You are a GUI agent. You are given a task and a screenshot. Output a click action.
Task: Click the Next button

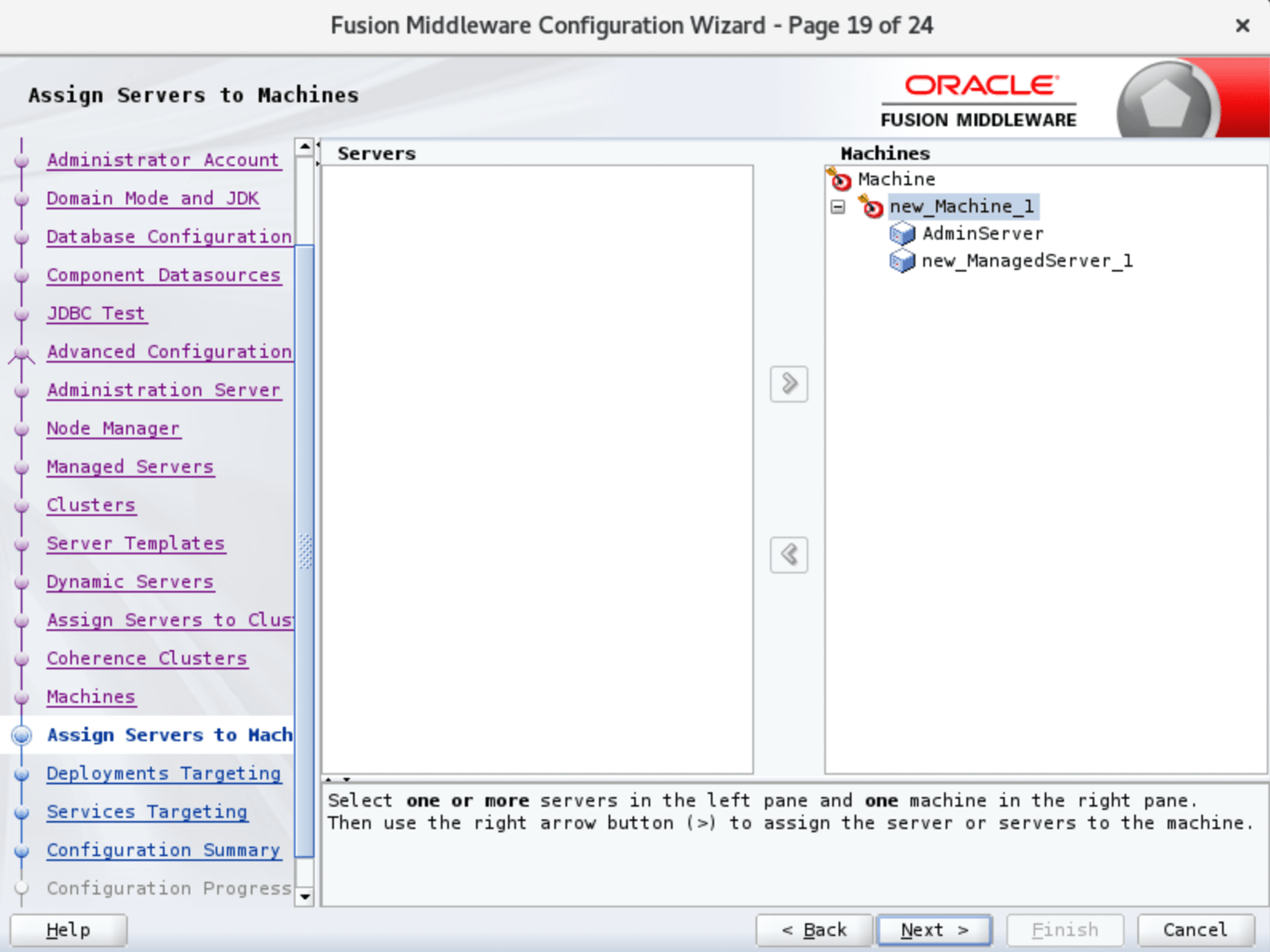(935, 930)
